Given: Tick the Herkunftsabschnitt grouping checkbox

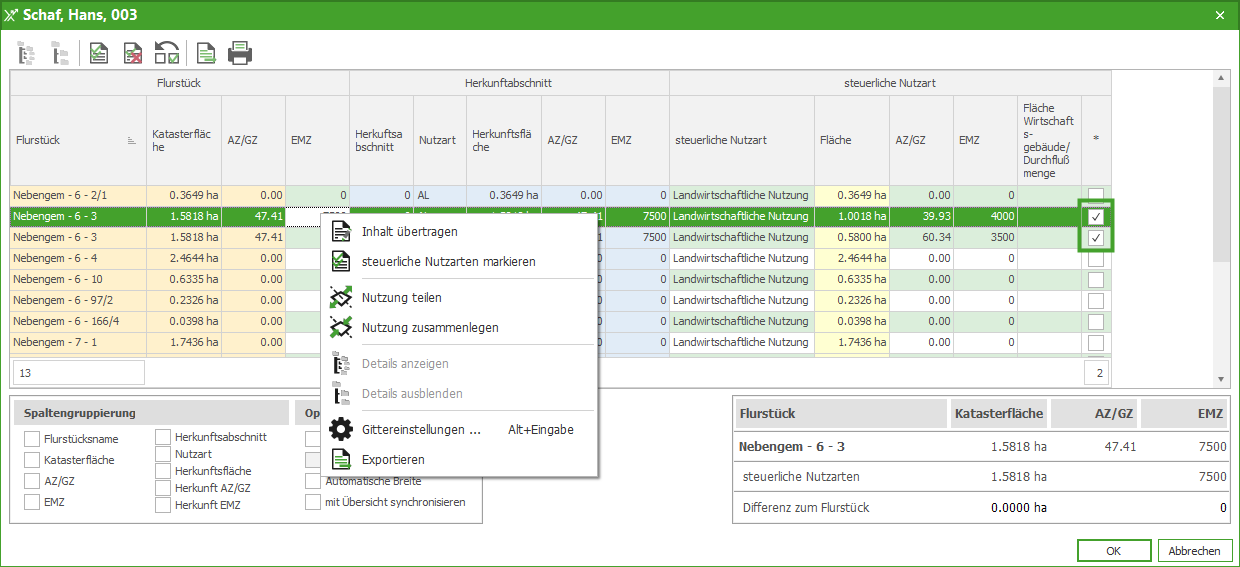Looking at the screenshot, I should 163,437.
